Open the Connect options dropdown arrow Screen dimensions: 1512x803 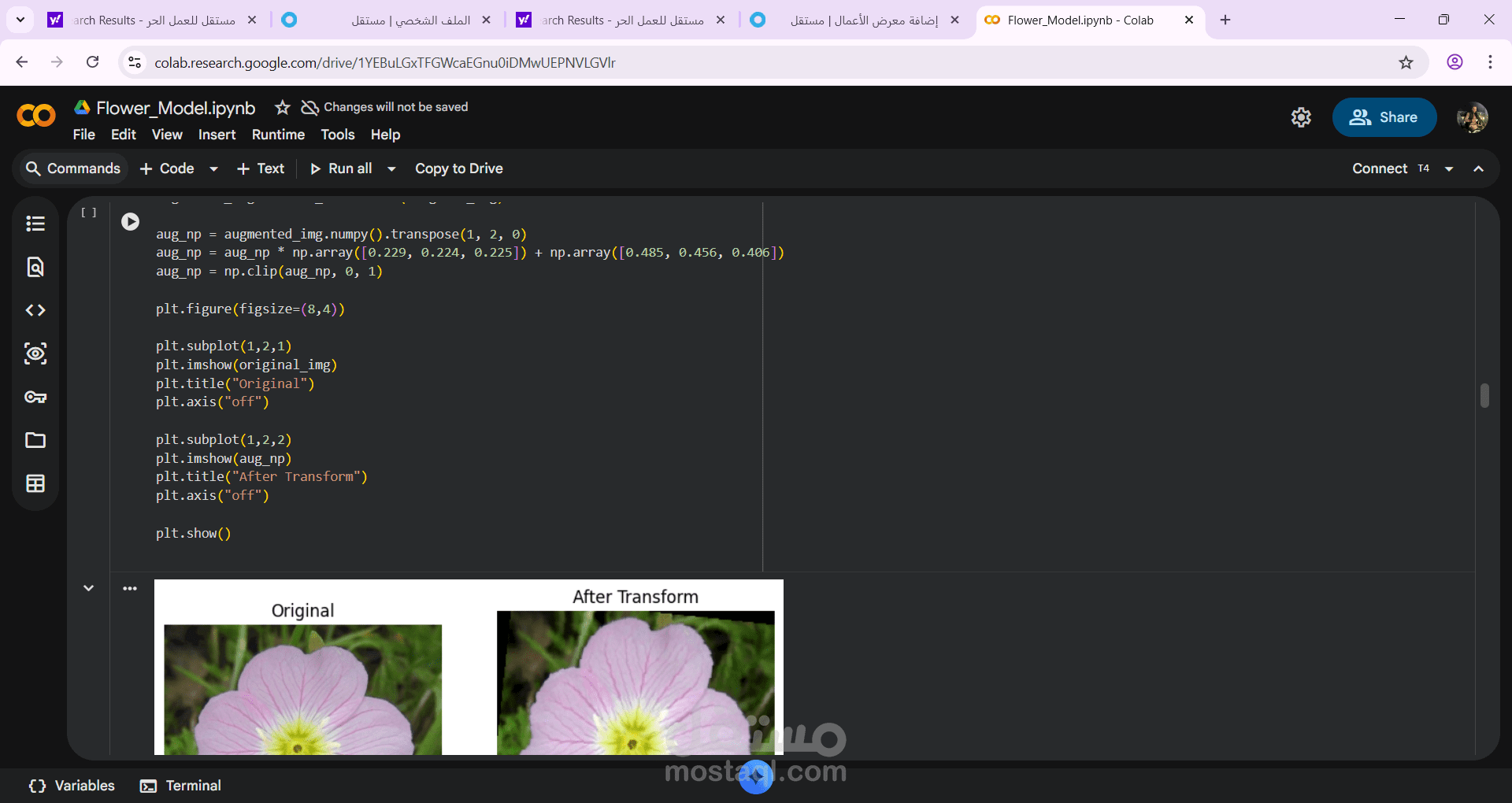(x=1449, y=168)
